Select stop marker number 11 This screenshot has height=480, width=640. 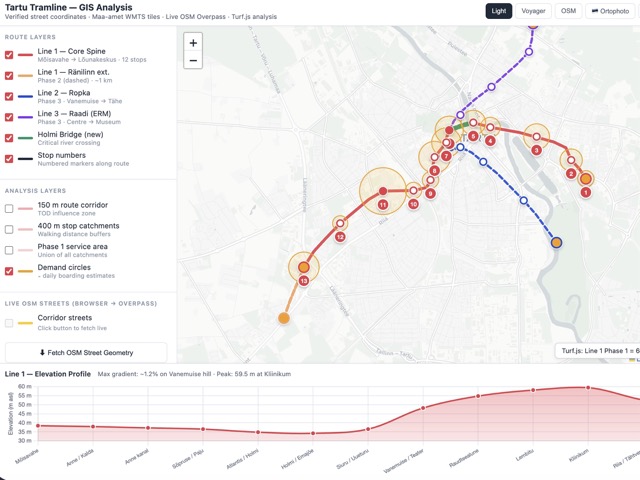tap(383, 205)
